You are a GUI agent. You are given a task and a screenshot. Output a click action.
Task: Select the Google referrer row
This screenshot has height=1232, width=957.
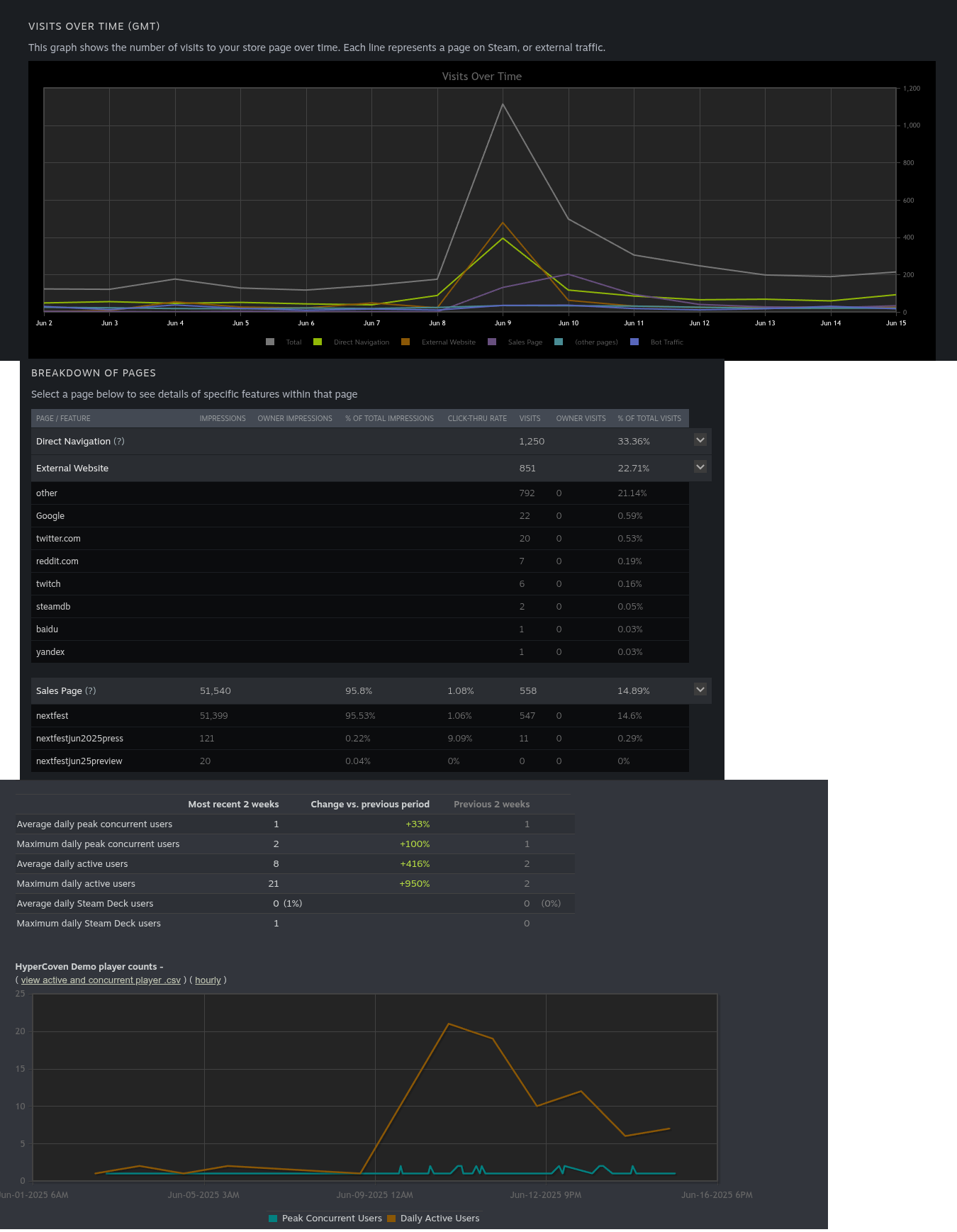click(x=360, y=516)
